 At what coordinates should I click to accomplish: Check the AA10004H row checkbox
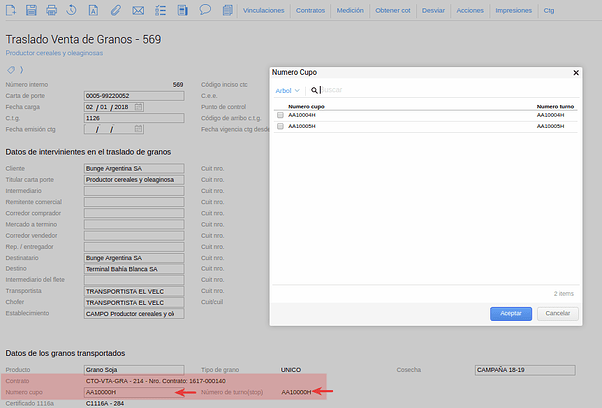[x=280, y=115]
